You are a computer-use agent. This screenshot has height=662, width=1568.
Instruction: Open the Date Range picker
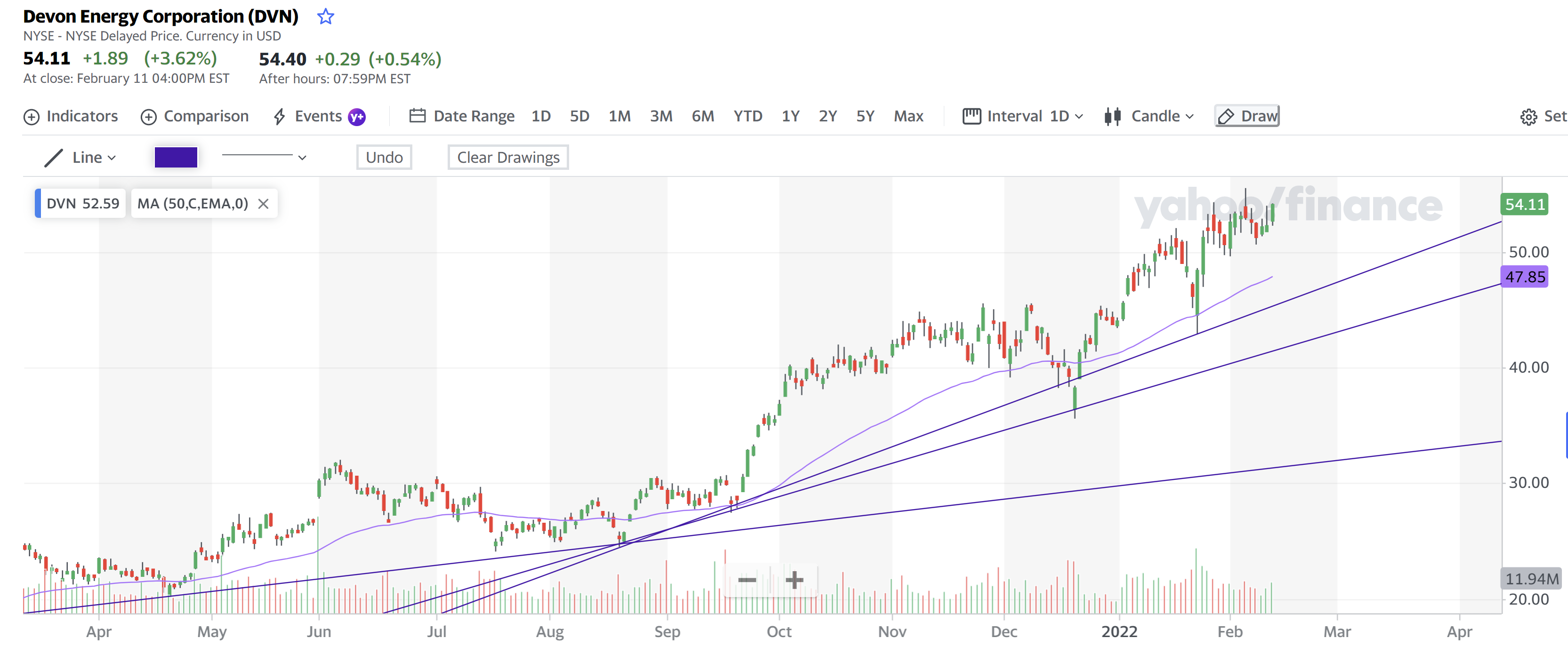tap(462, 116)
